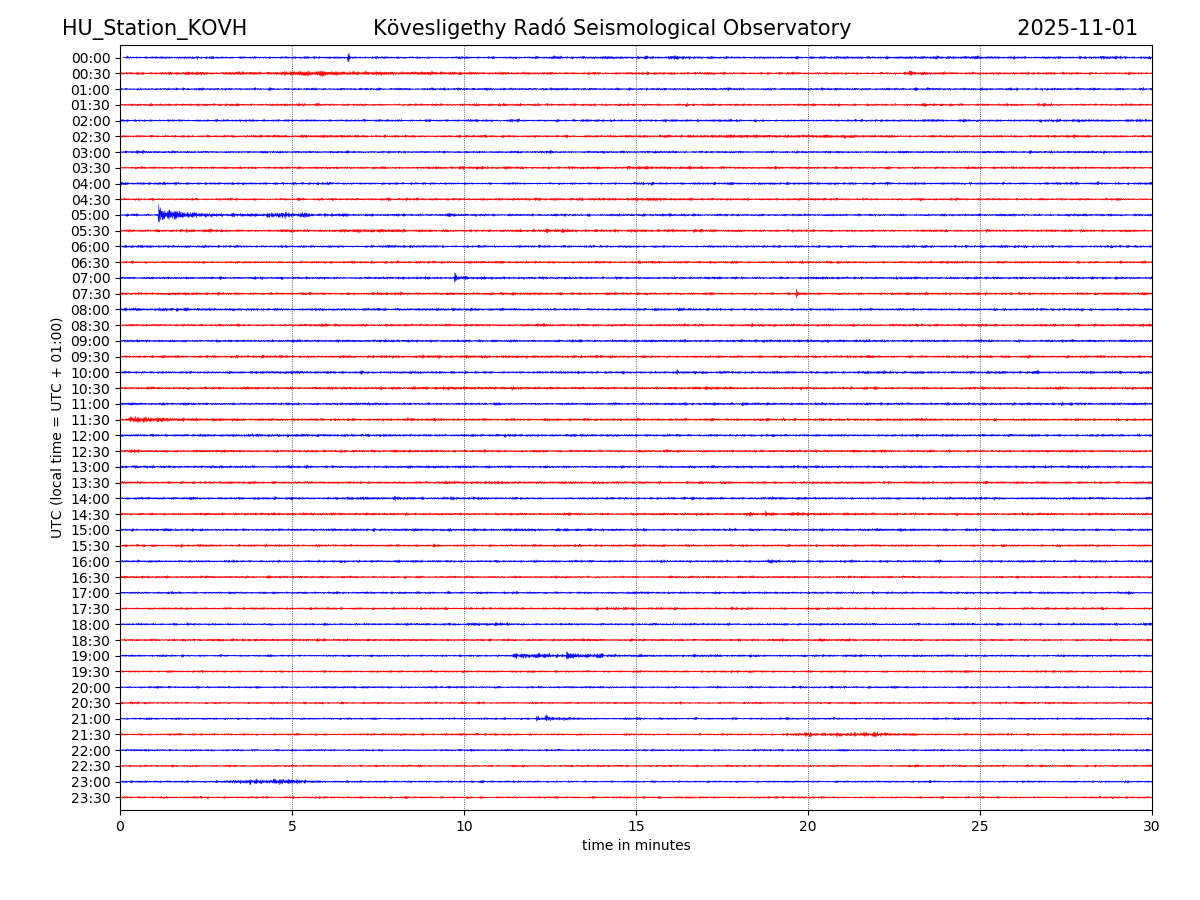Pick the red burst on the 11:30 trace
This screenshot has height=900, width=1200.
coord(148,419)
